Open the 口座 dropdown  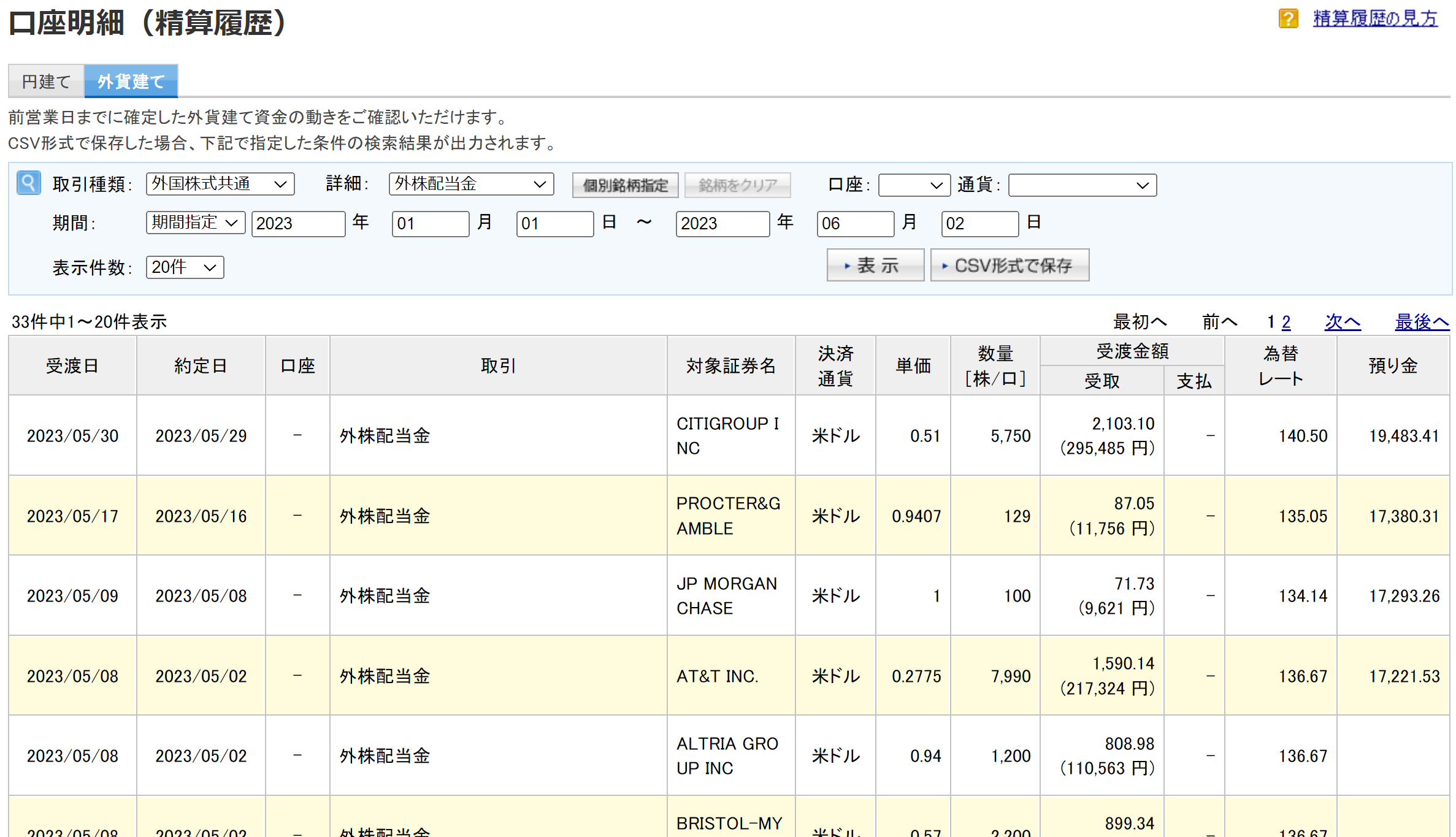[914, 185]
